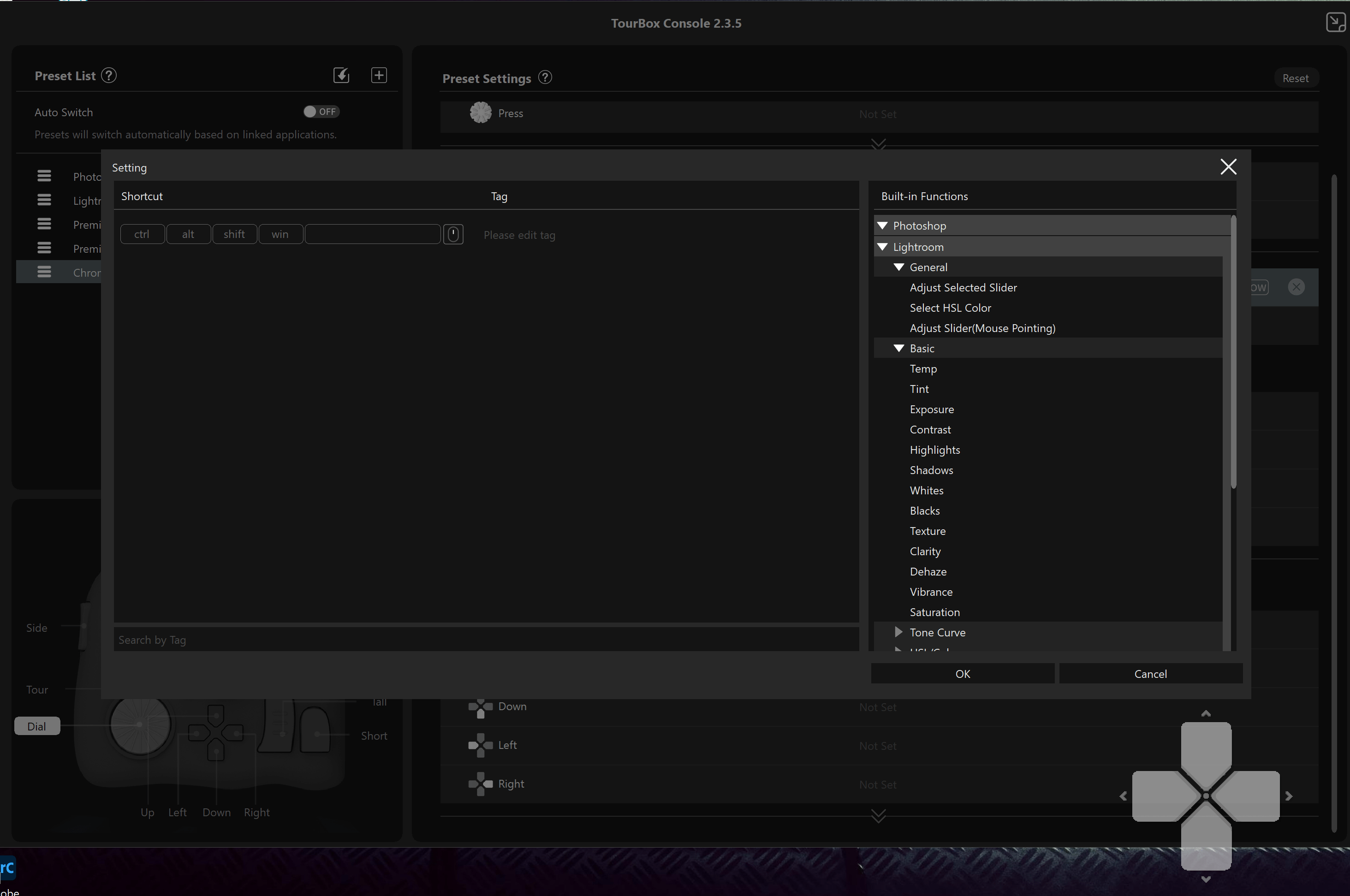Image resolution: width=1350 pixels, height=896 pixels.
Task: Collapse the Photoshop functions group
Action: (883, 225)
